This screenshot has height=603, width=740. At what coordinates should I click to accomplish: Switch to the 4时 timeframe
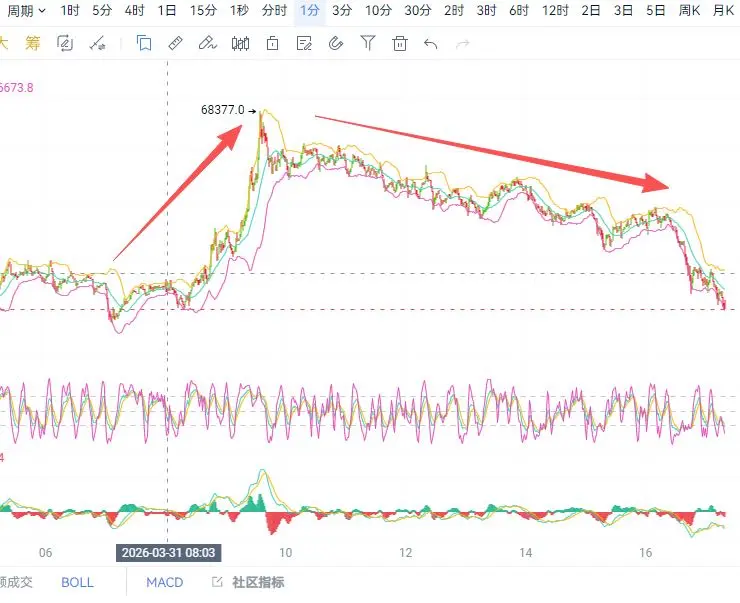tap(135, 10)
